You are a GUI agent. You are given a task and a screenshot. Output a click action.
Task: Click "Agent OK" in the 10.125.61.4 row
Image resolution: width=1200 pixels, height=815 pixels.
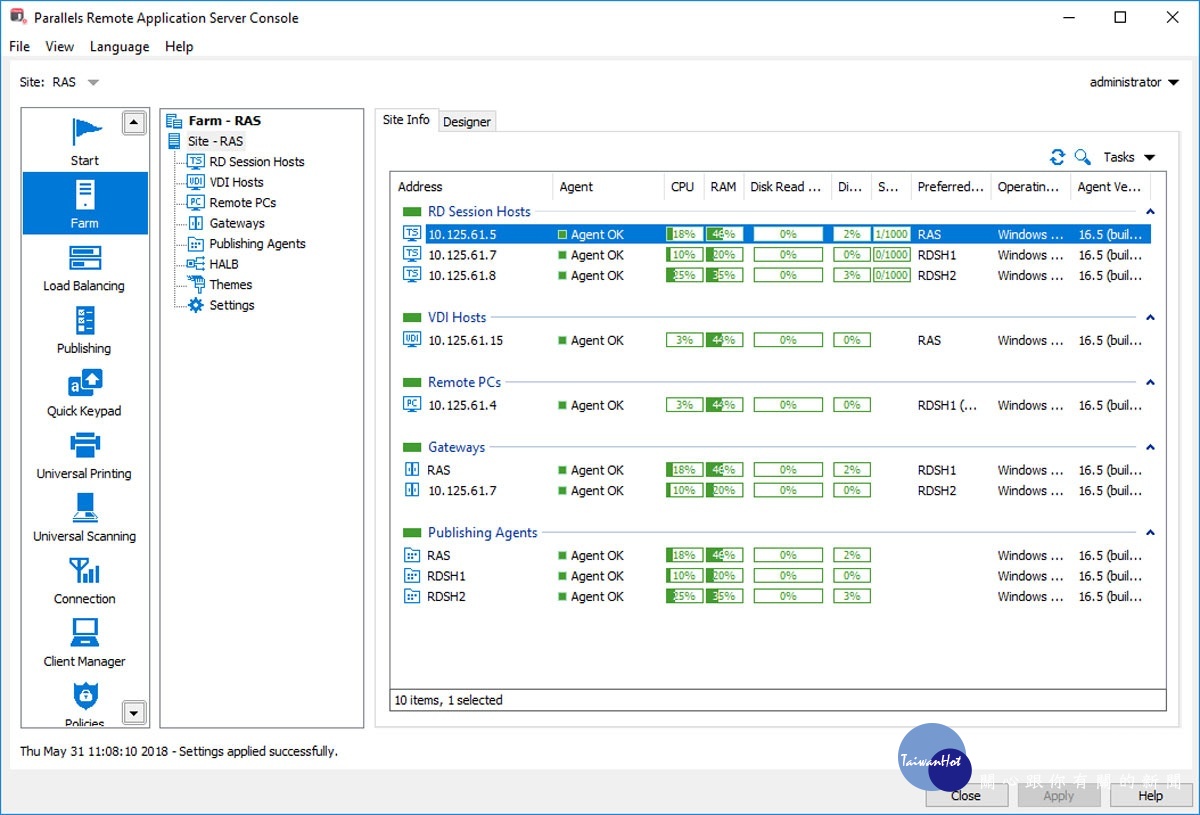click(597, 405)
